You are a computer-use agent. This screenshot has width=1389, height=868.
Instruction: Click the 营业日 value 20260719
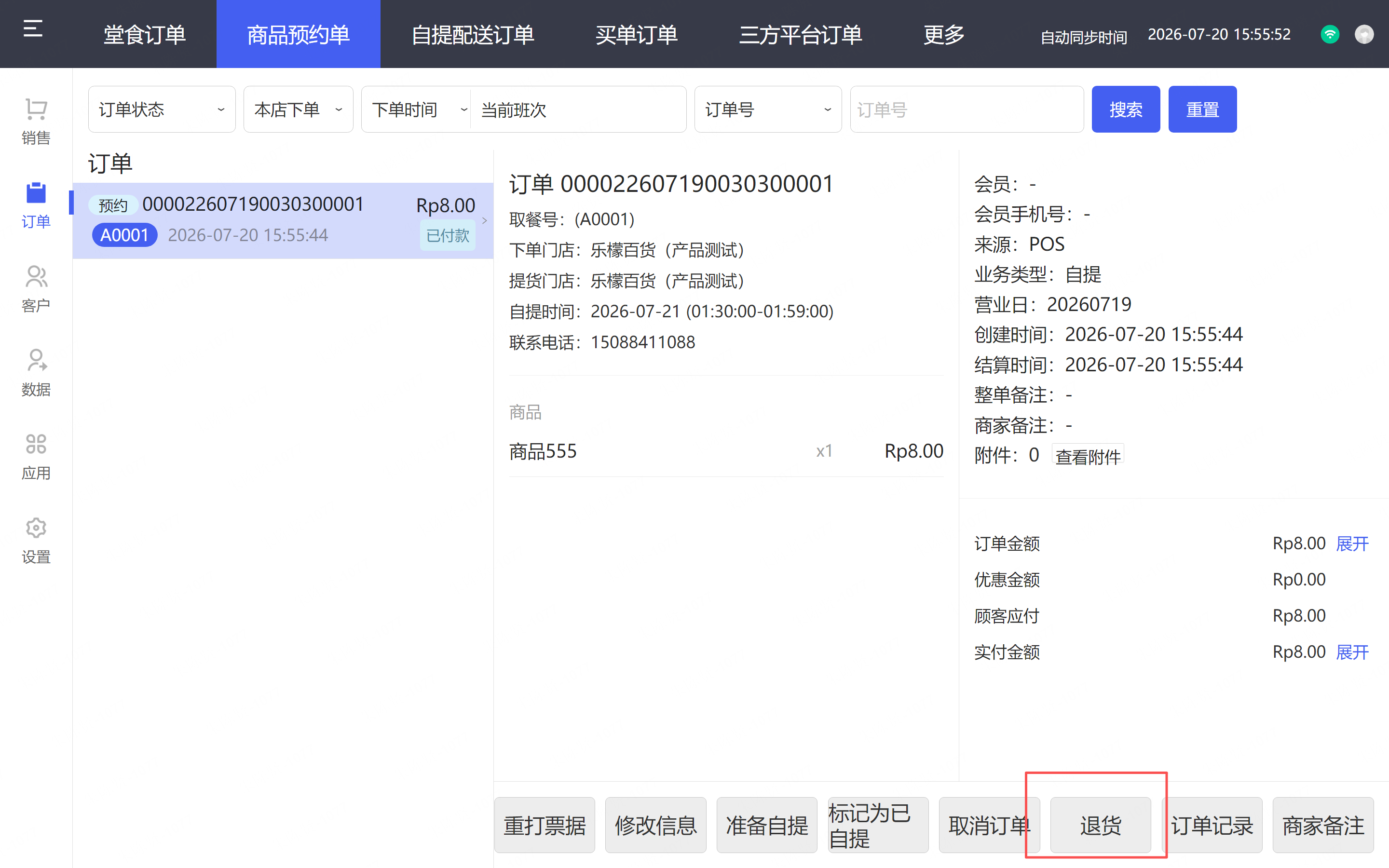tap(1089, 304)
